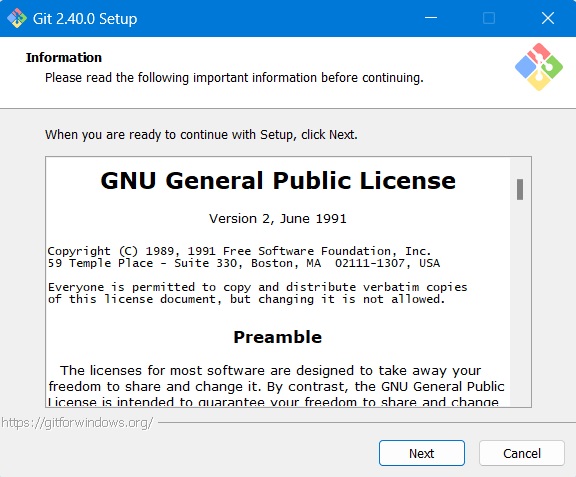576x477 pixels.
Task: Click the 'Version 2, June 1991' text
Action: point(278,219)
